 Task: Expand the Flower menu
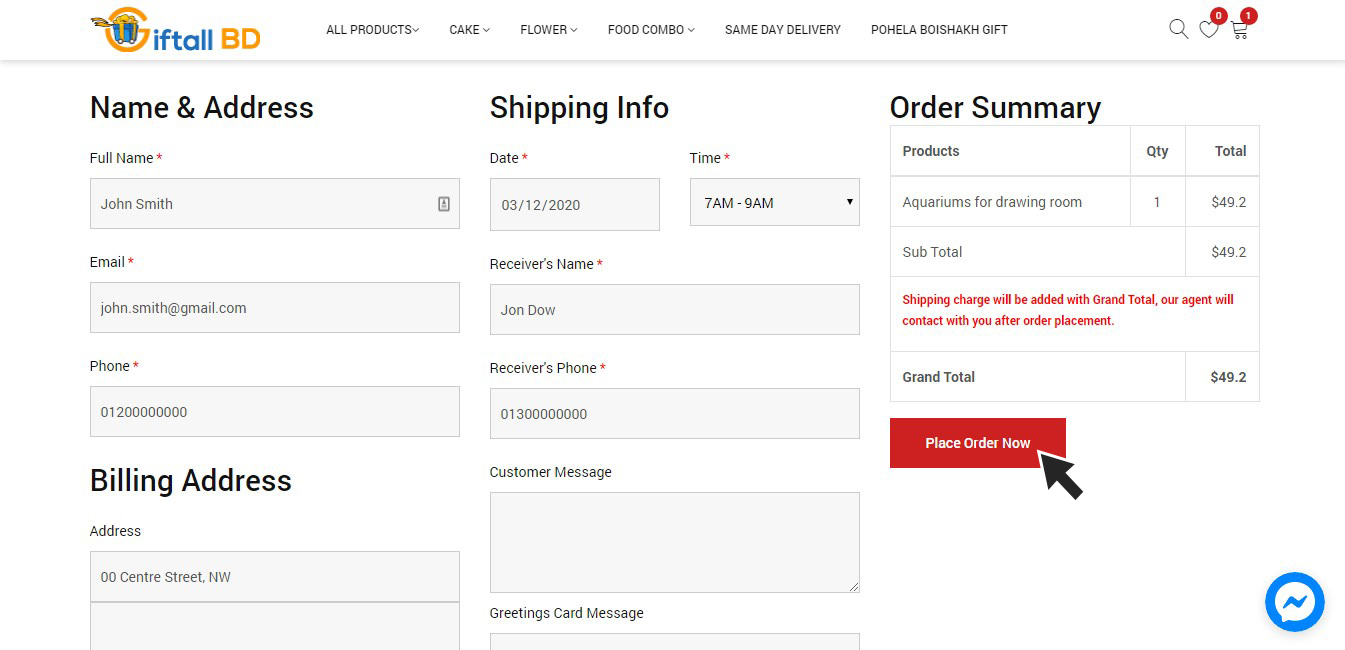point(549,30)
